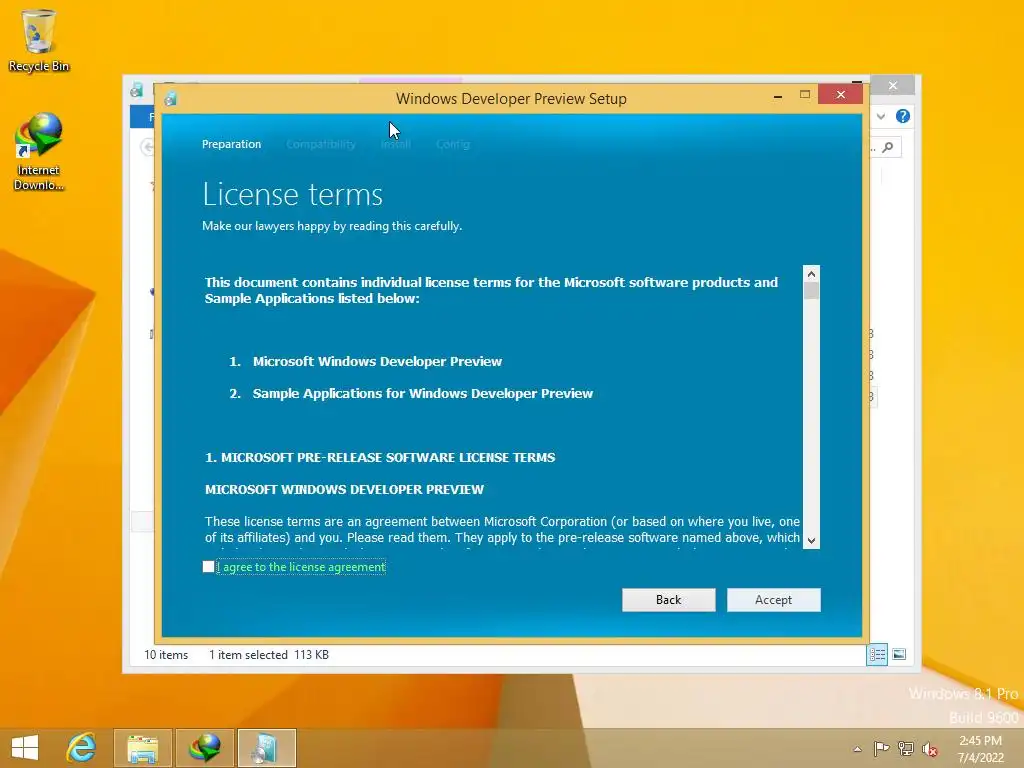This screenshot has width=1024, height=768.
Task: Select the Preparation step tab
Action: 231,144
